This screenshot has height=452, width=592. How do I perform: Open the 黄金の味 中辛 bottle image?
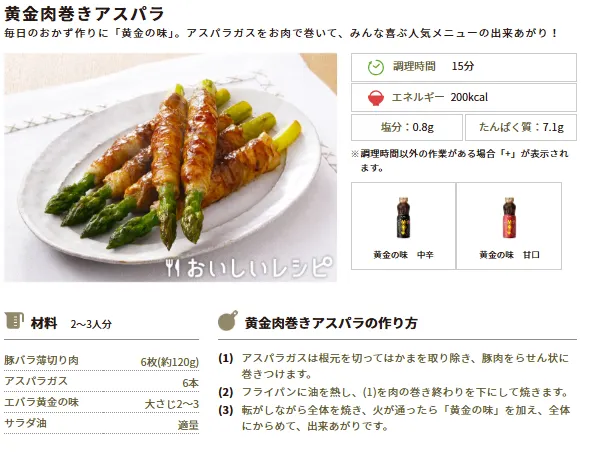(x=403, y=218)
